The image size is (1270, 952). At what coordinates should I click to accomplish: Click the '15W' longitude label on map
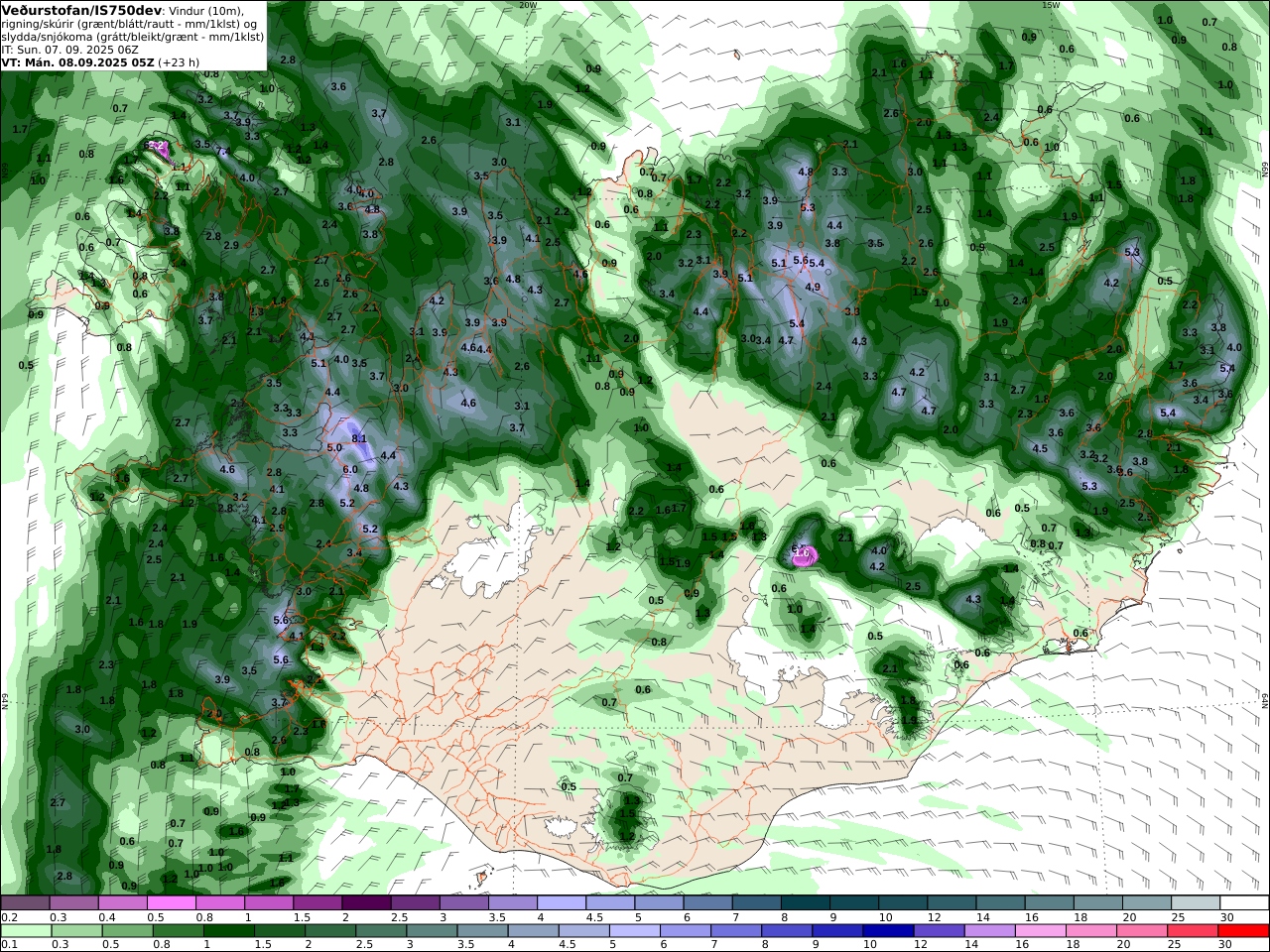point(1051,5)
